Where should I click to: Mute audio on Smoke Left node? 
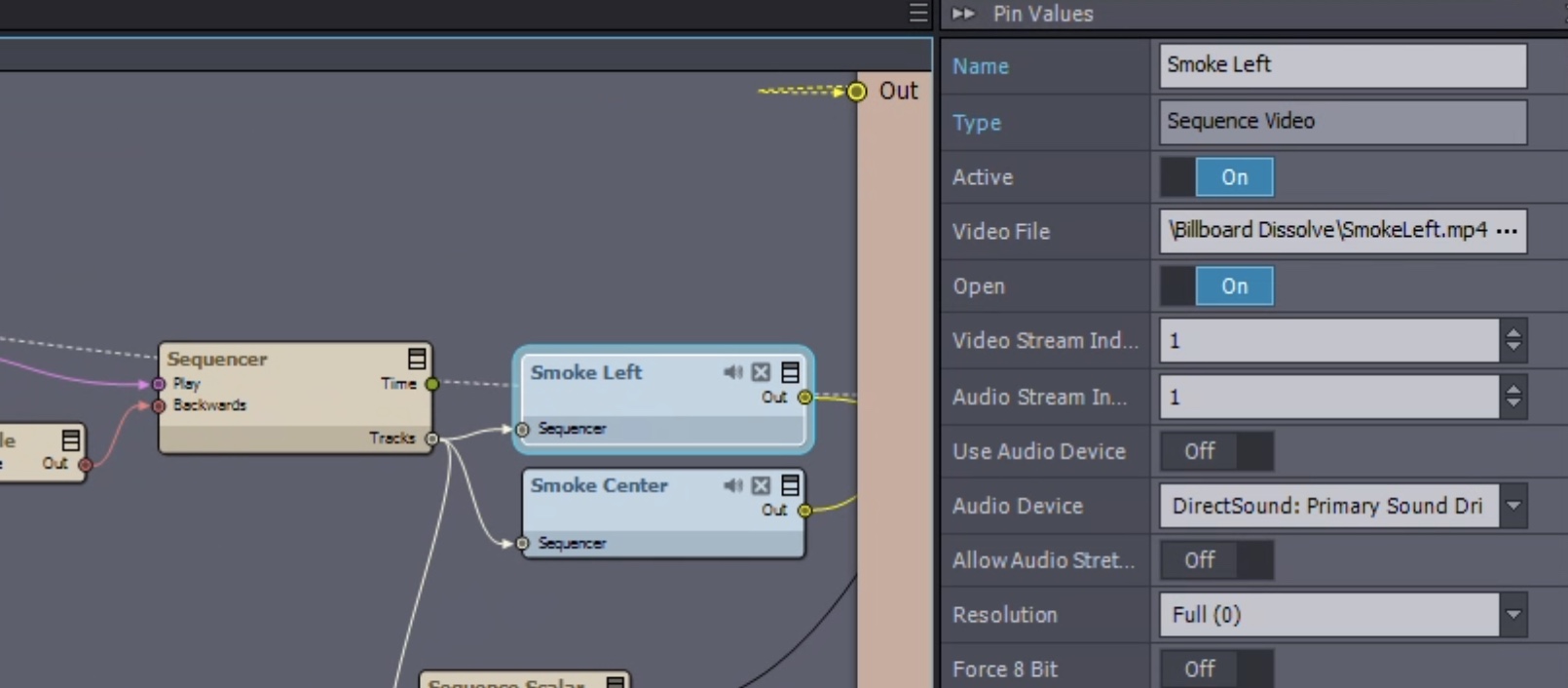click(x=732, y=372)
